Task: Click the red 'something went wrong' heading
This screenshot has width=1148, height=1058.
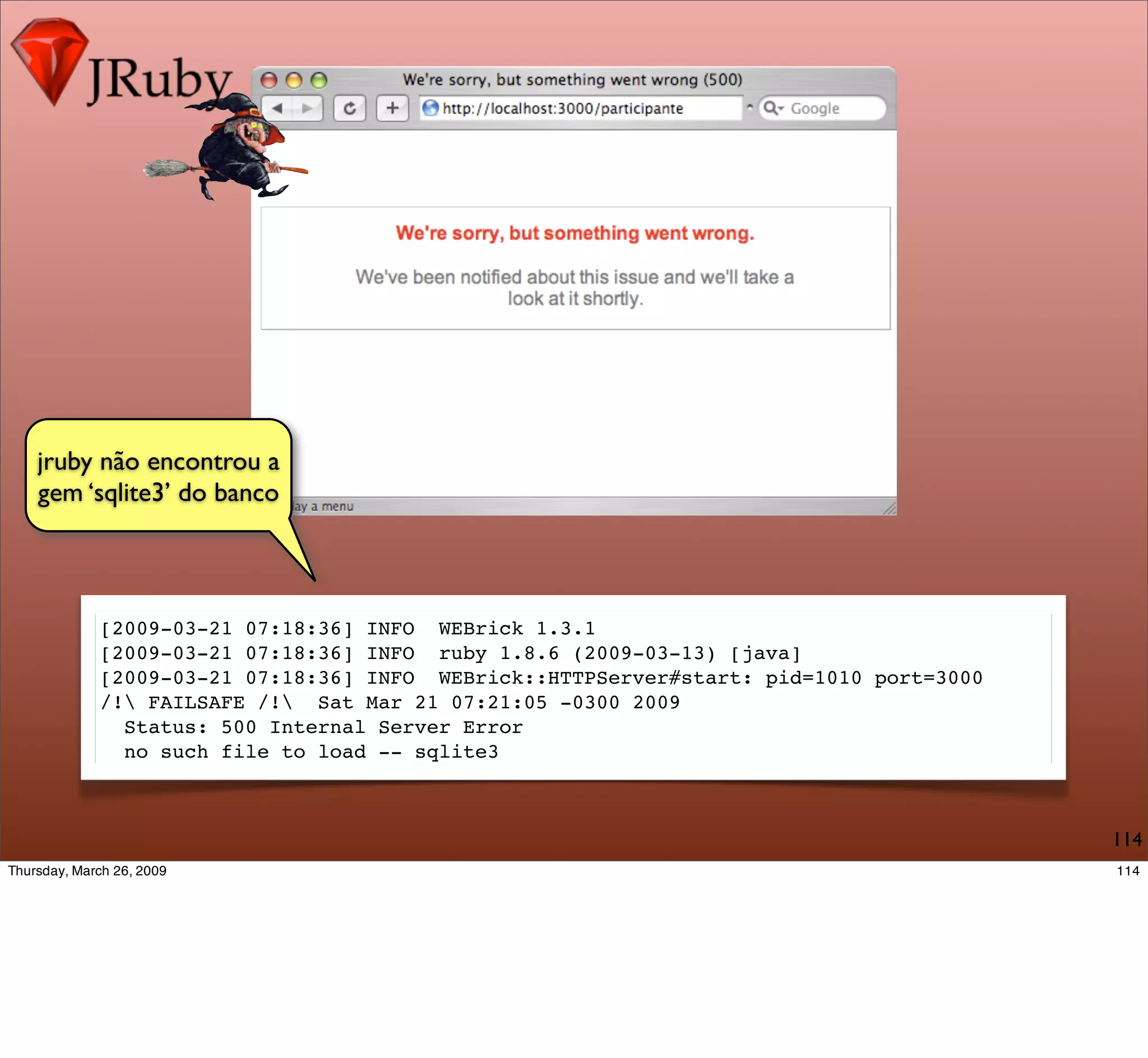Action: pyautogui.click(x=575, y=233)
